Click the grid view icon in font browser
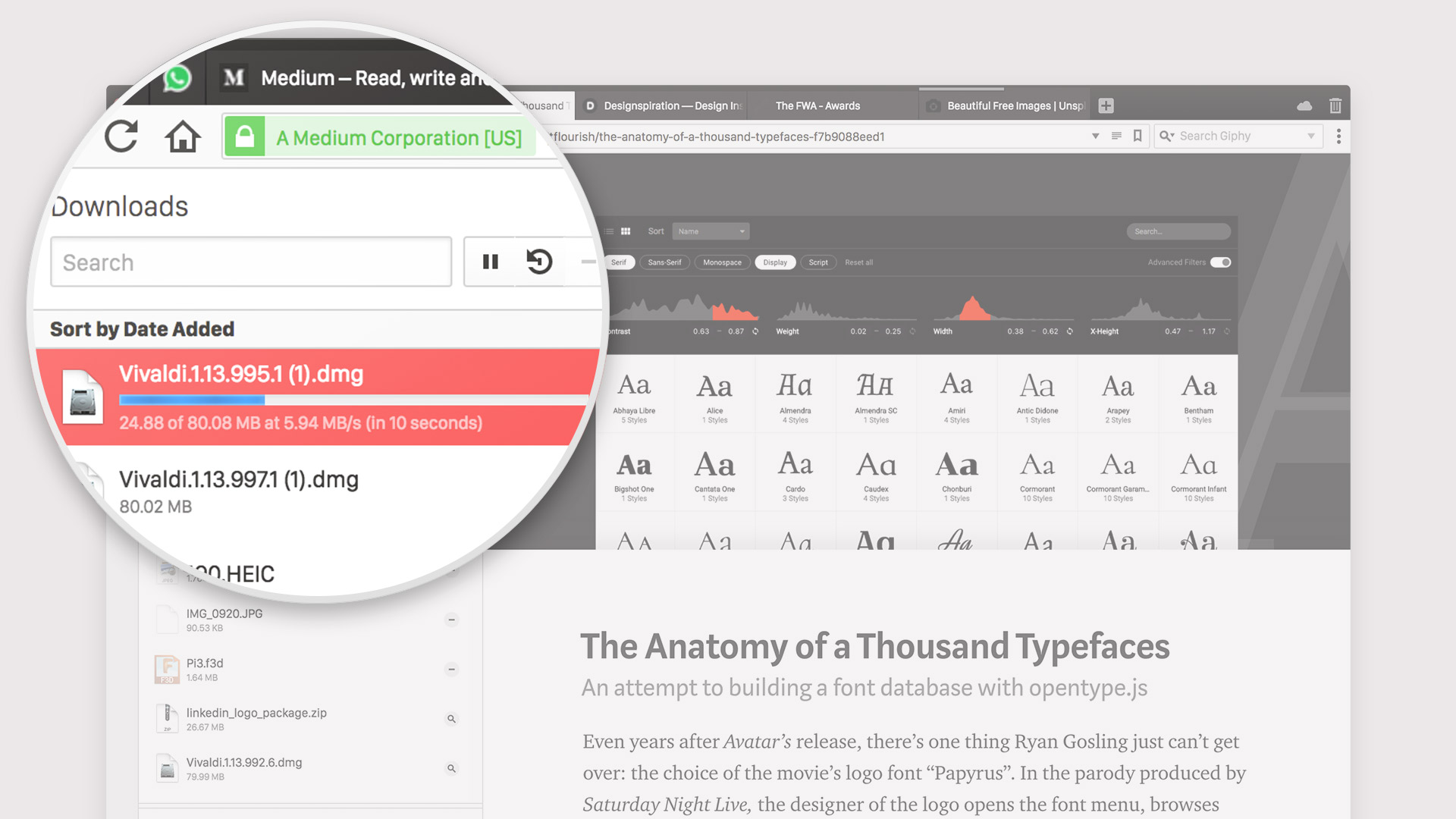This screenshot has width=1456, height=819. 624,232
